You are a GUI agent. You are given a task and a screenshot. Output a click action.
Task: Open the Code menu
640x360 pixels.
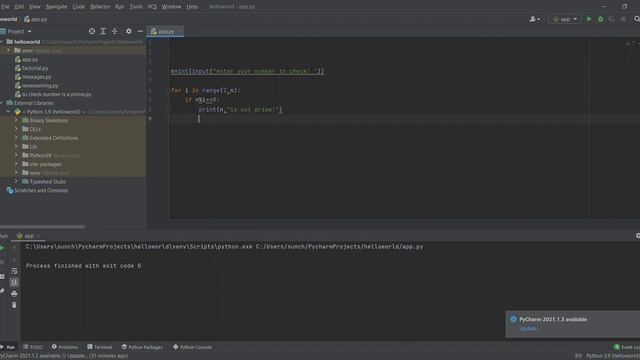[x=78, y=7]
